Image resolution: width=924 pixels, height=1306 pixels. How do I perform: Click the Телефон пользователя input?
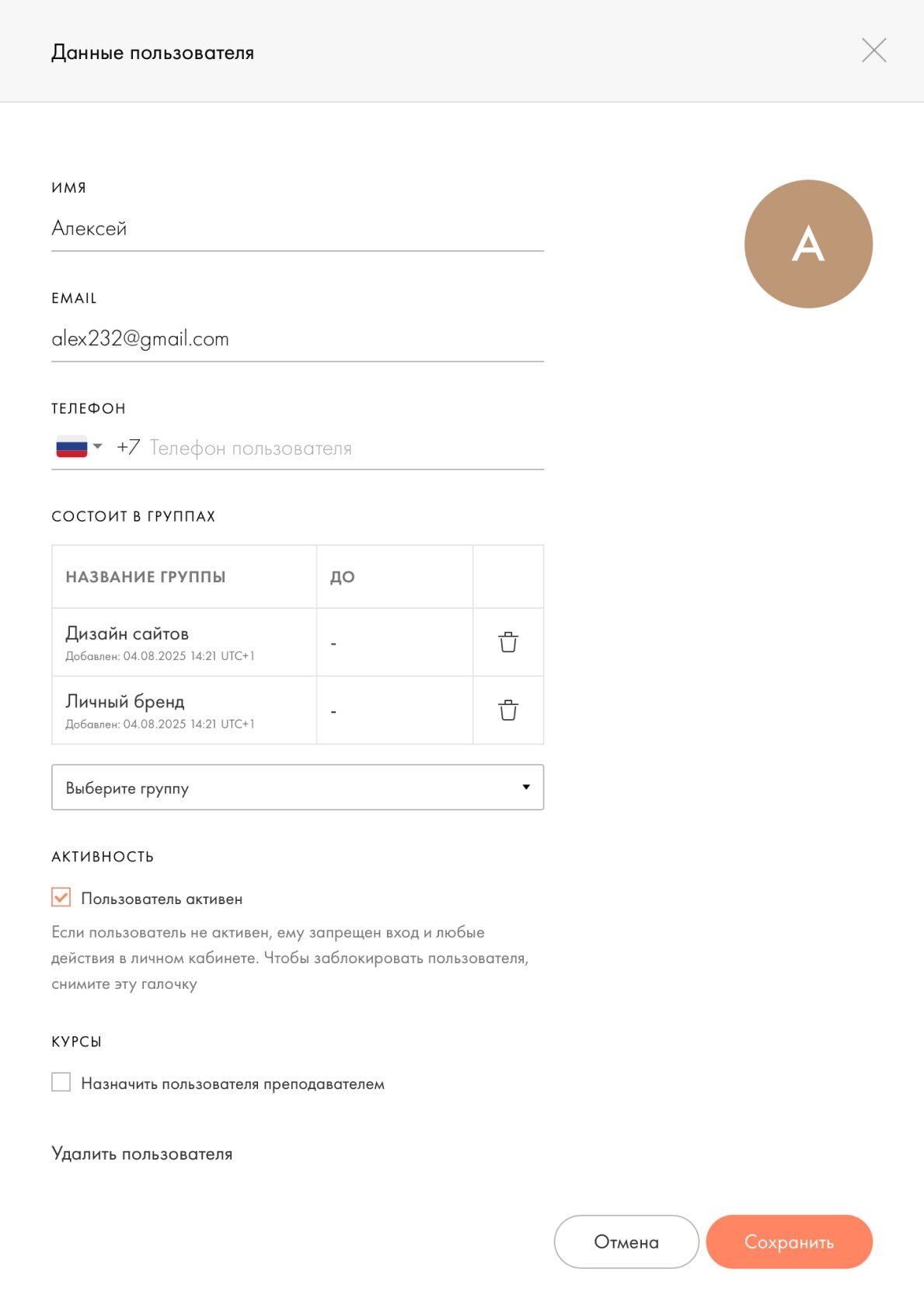(342, 449)
